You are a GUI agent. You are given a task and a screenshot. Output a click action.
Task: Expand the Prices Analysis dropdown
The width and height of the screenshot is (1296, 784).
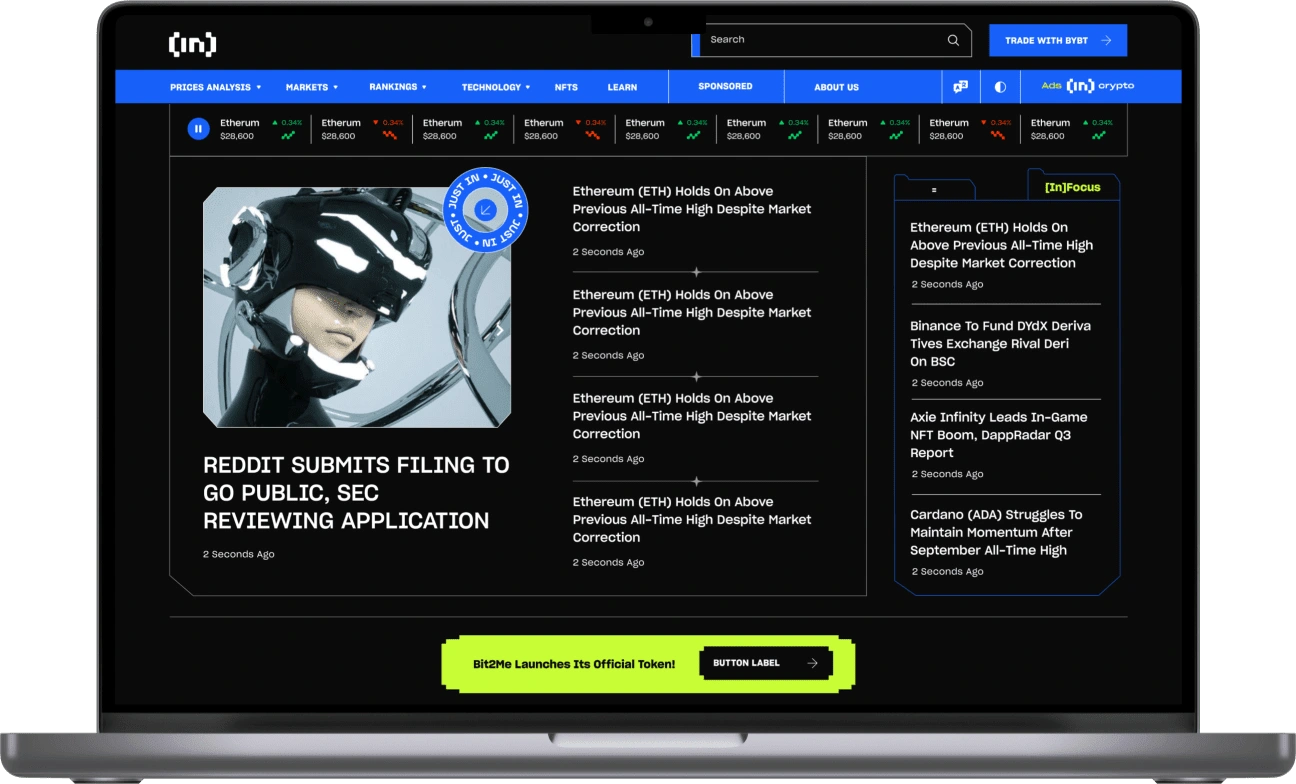[215, 87]
